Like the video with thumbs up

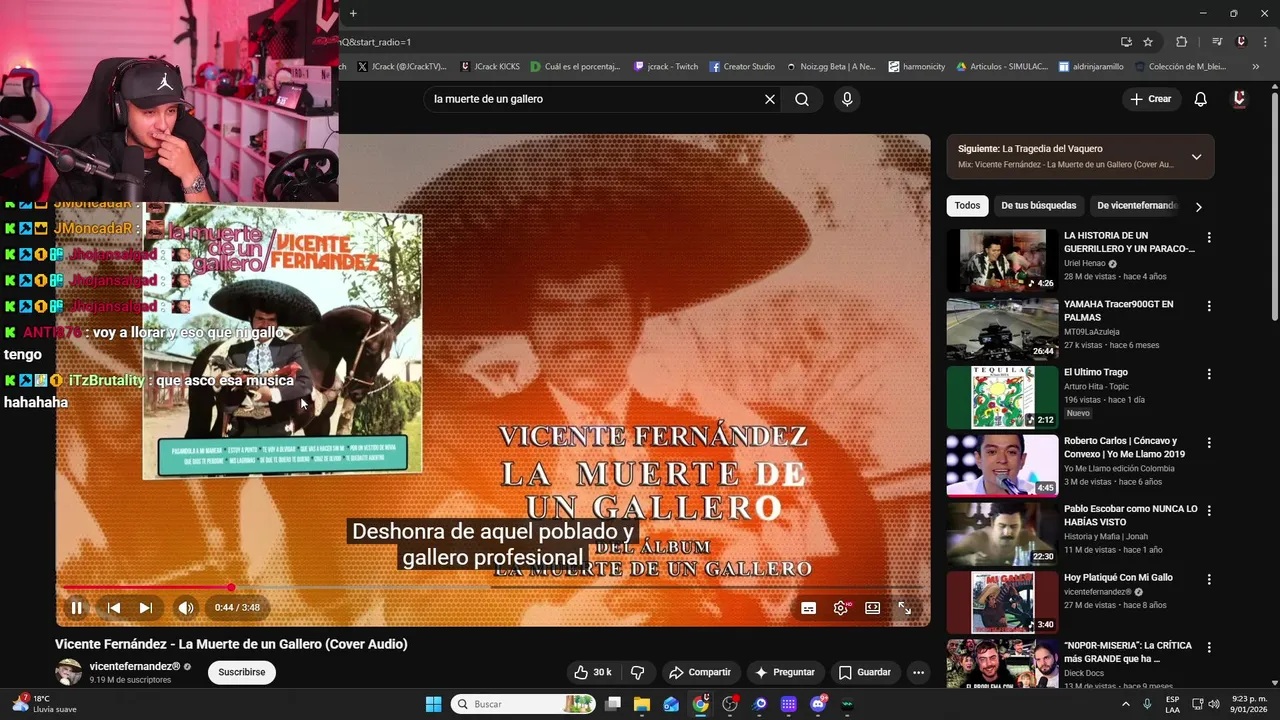point(592,672)
